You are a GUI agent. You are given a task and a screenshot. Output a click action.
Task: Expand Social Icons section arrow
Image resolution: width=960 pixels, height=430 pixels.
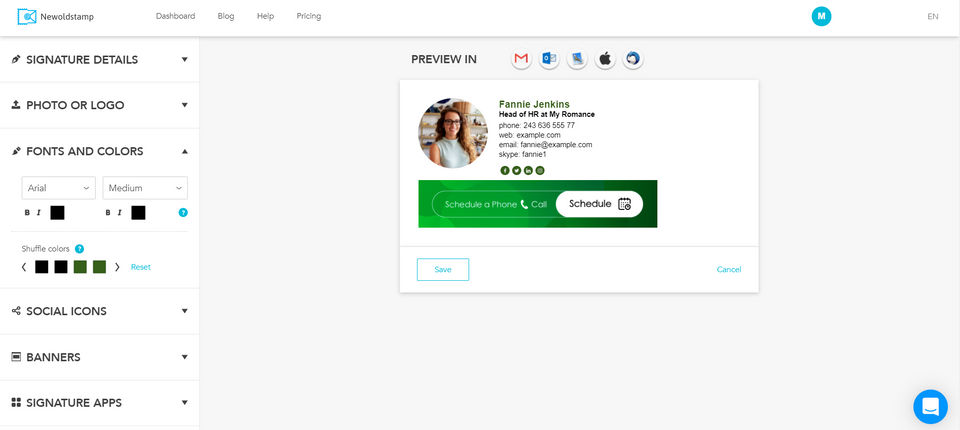pos(184,311)
